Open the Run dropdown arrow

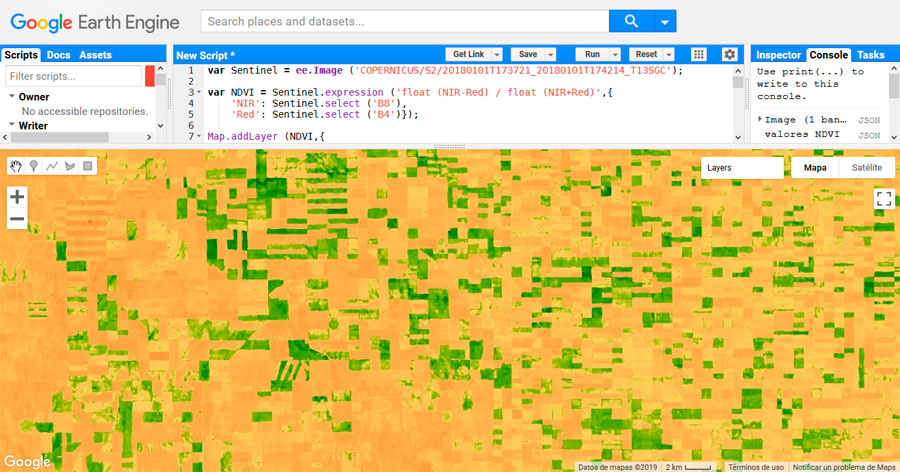pos(615,55)
